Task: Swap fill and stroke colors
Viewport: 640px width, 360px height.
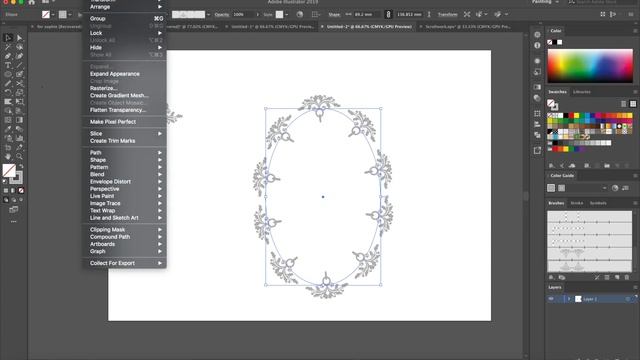Action: pos(21,166)
